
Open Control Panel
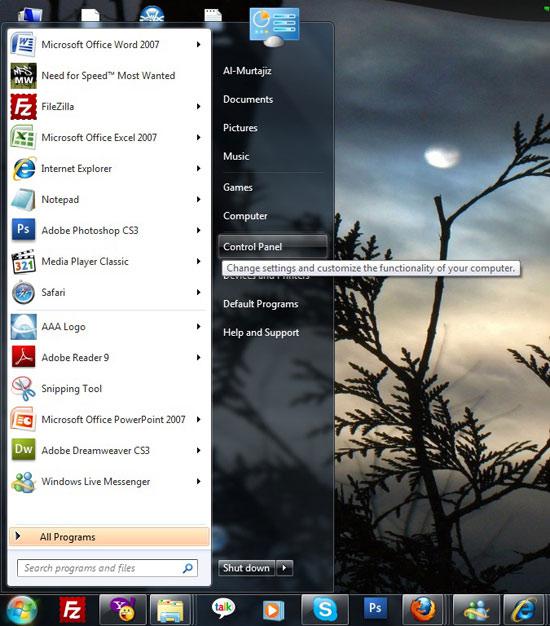coord(273,247)
